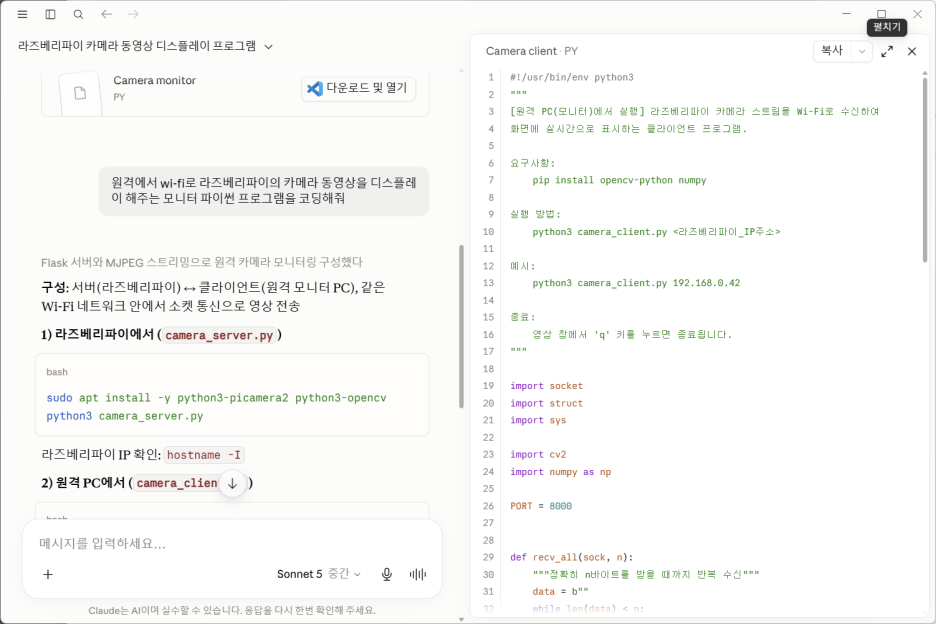The height and width of the screenshot is (624, 936).
Task: Open the Sonnet 5 model selector
Action: pos(318,574)
